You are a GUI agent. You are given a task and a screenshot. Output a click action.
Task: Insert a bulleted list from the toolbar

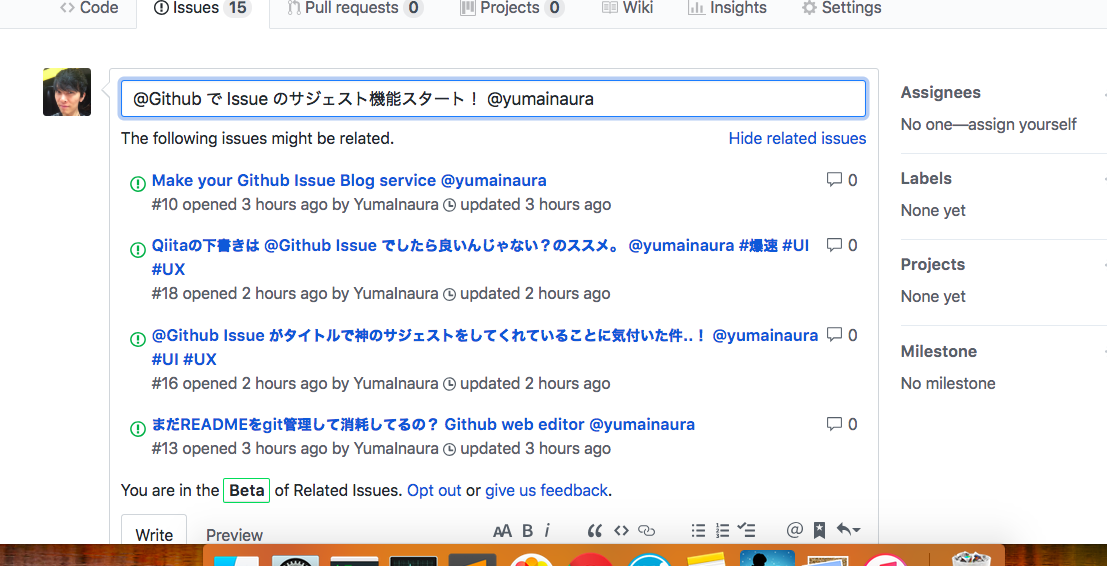click(698, 531)
